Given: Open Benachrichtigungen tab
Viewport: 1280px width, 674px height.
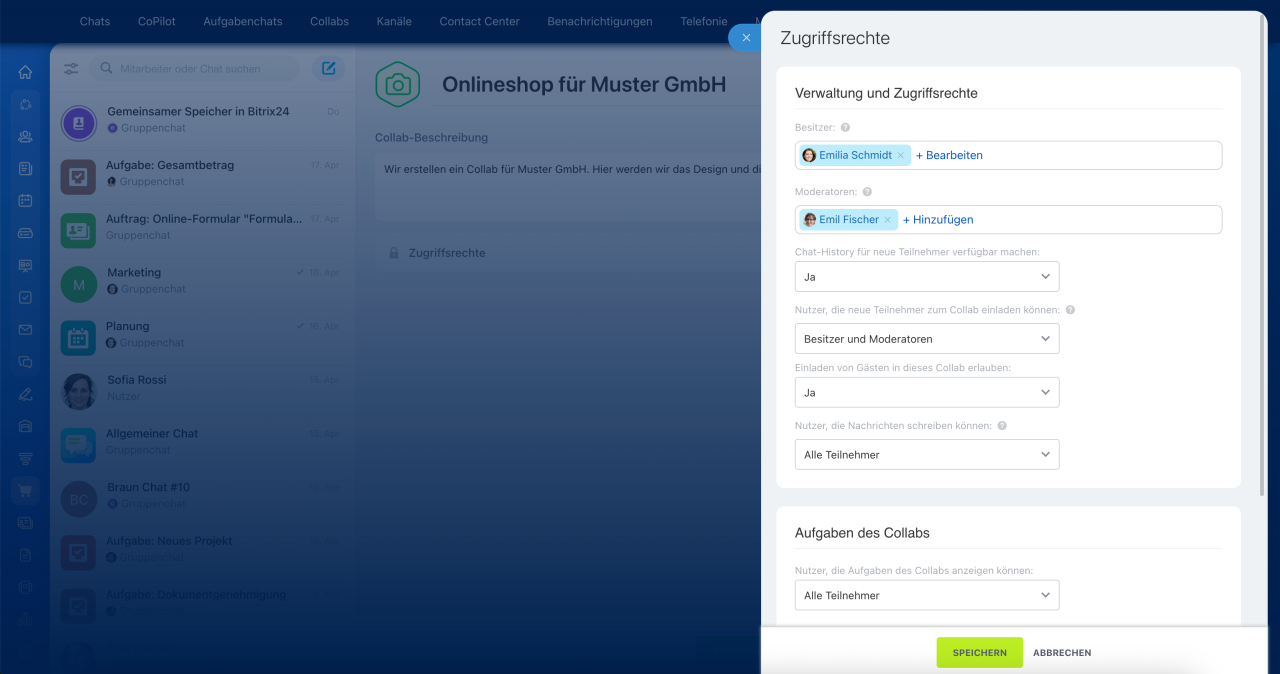Looking at the screenshot, I should click(x=600, y=21).
